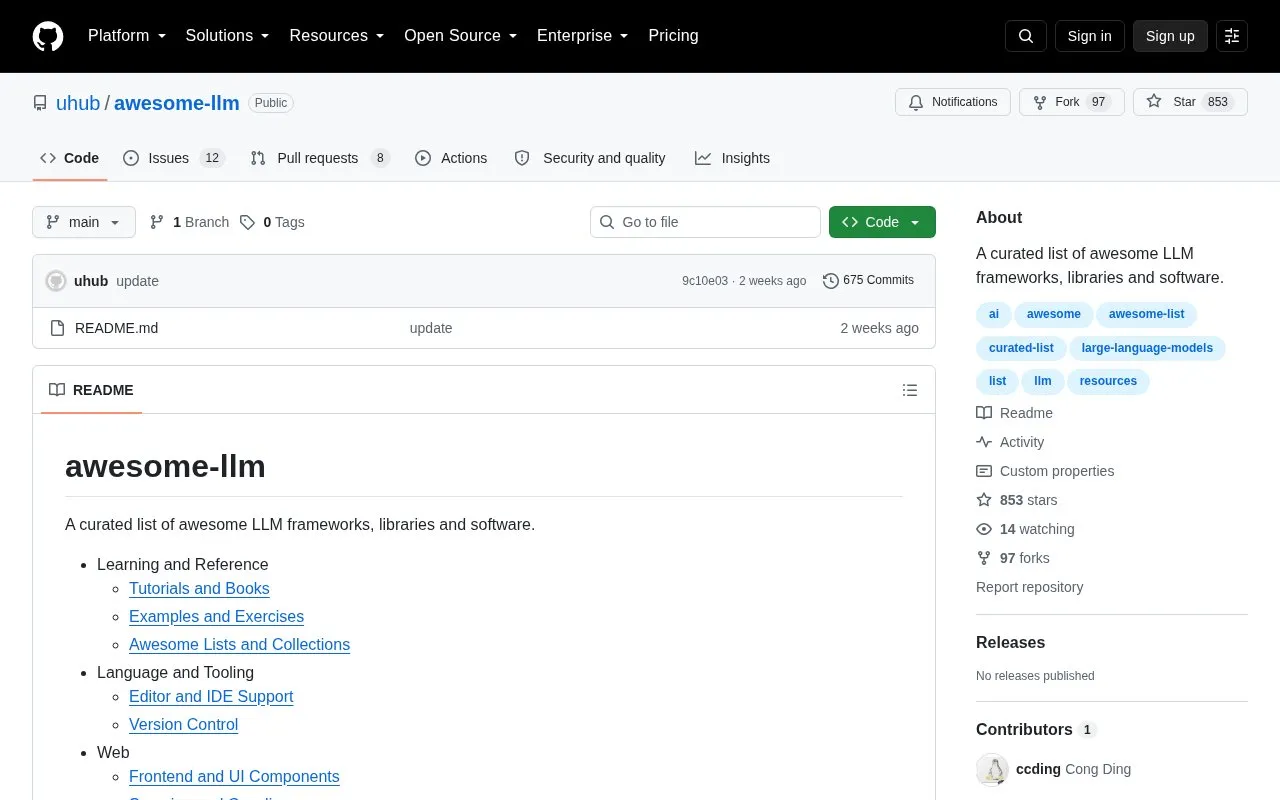Switch to the Pull requests tab
Screen dimensions: 1280x800
click(x=320, y=158)
